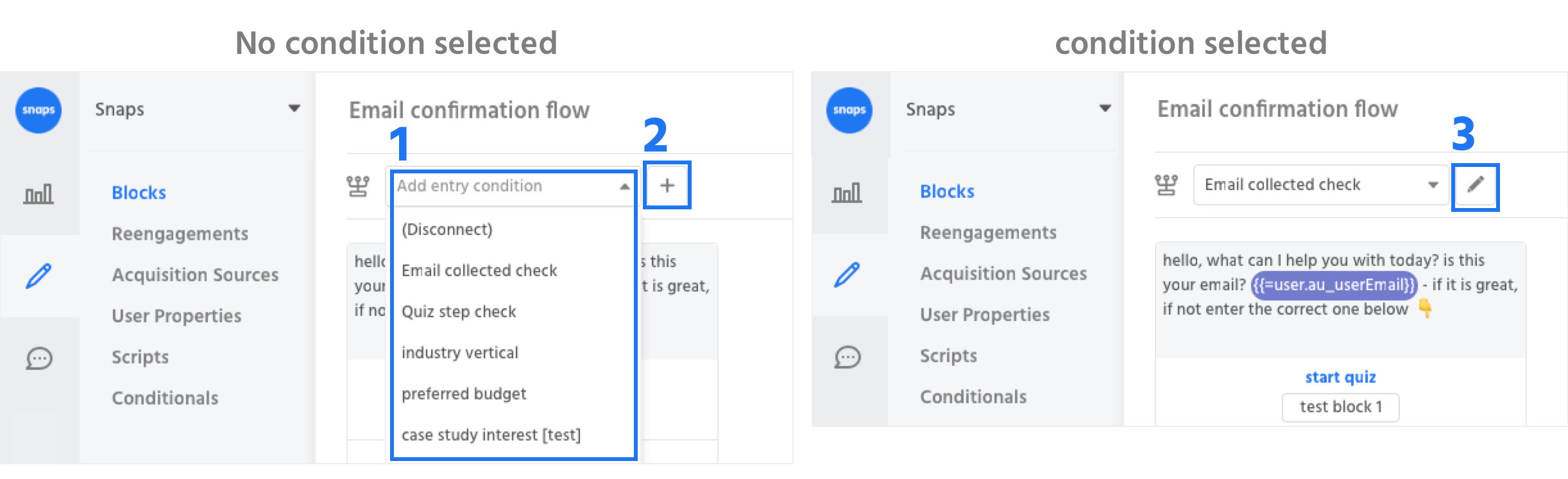Viewport: 1568px width, 479px height.
Task: Click the Snaps logo in left panel
Action: click(38, 110)
